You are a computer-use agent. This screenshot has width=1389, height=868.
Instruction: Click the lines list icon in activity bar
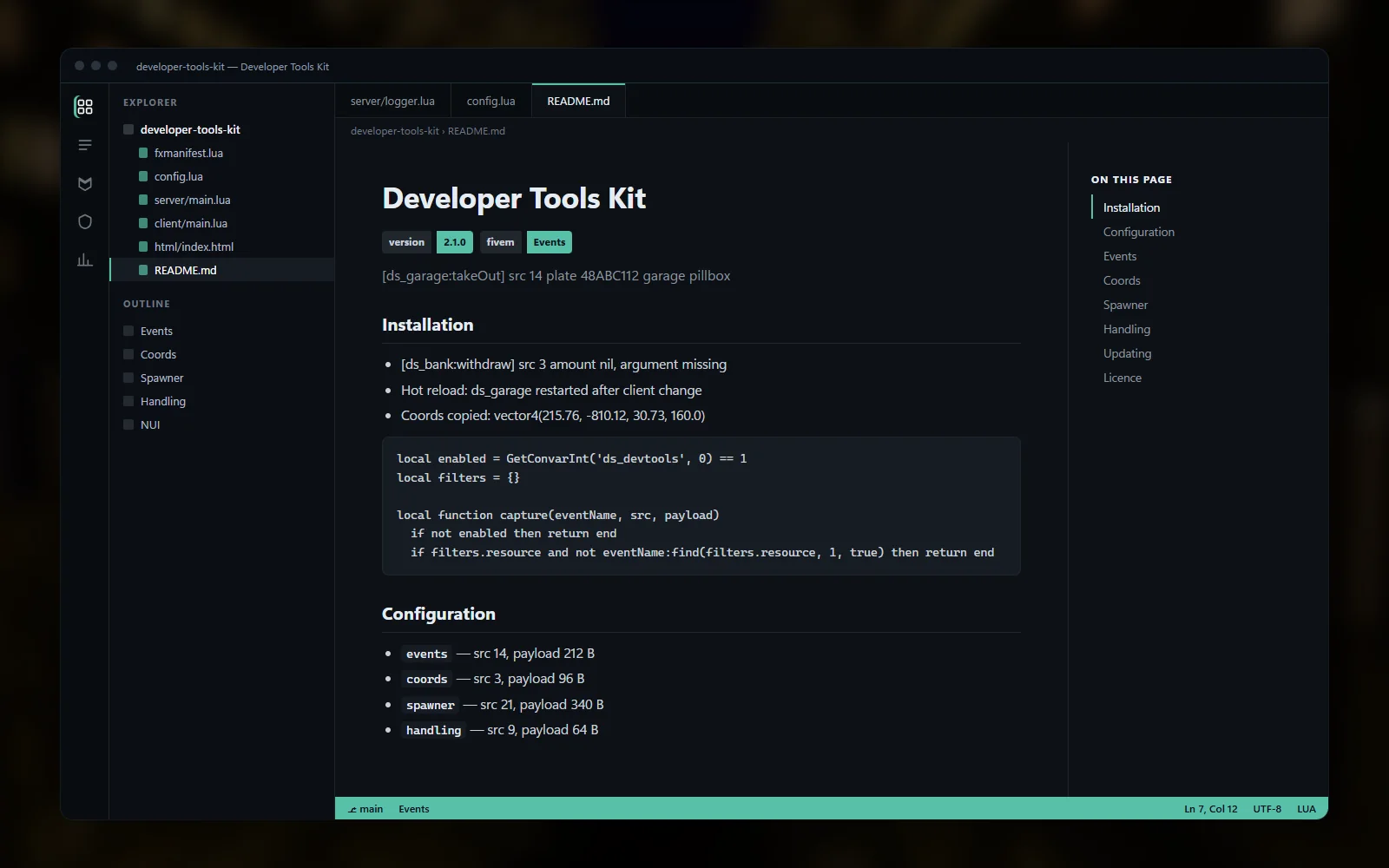click(x=84, y=145)
